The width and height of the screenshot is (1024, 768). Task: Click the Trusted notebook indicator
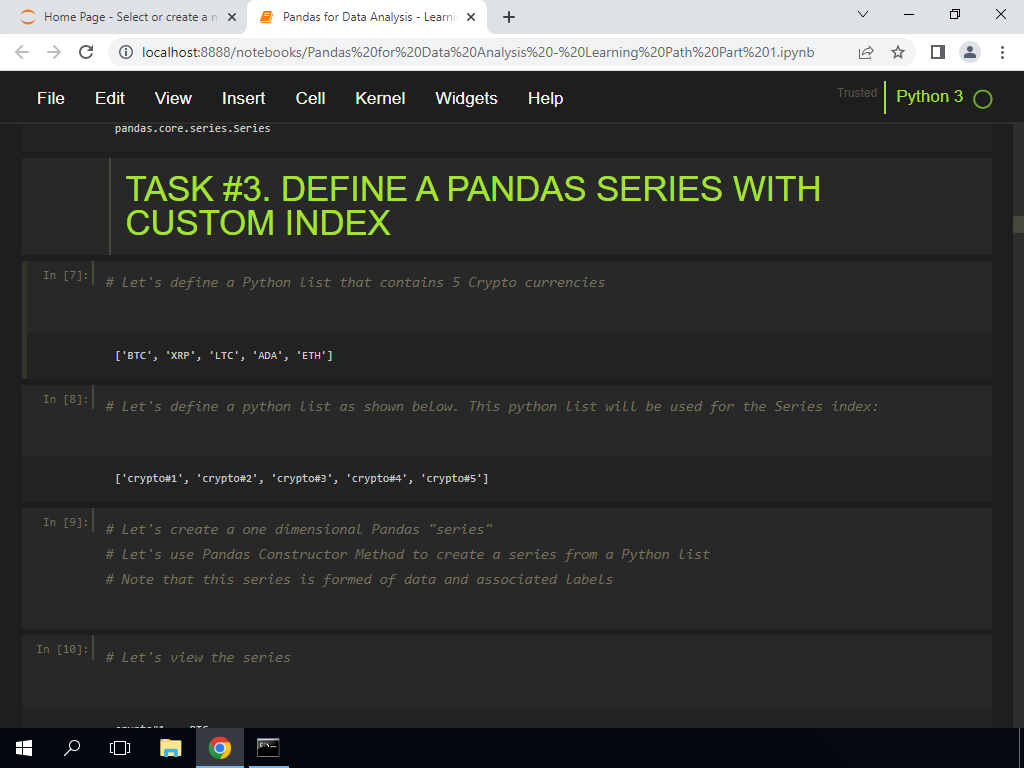pos(856,92)
